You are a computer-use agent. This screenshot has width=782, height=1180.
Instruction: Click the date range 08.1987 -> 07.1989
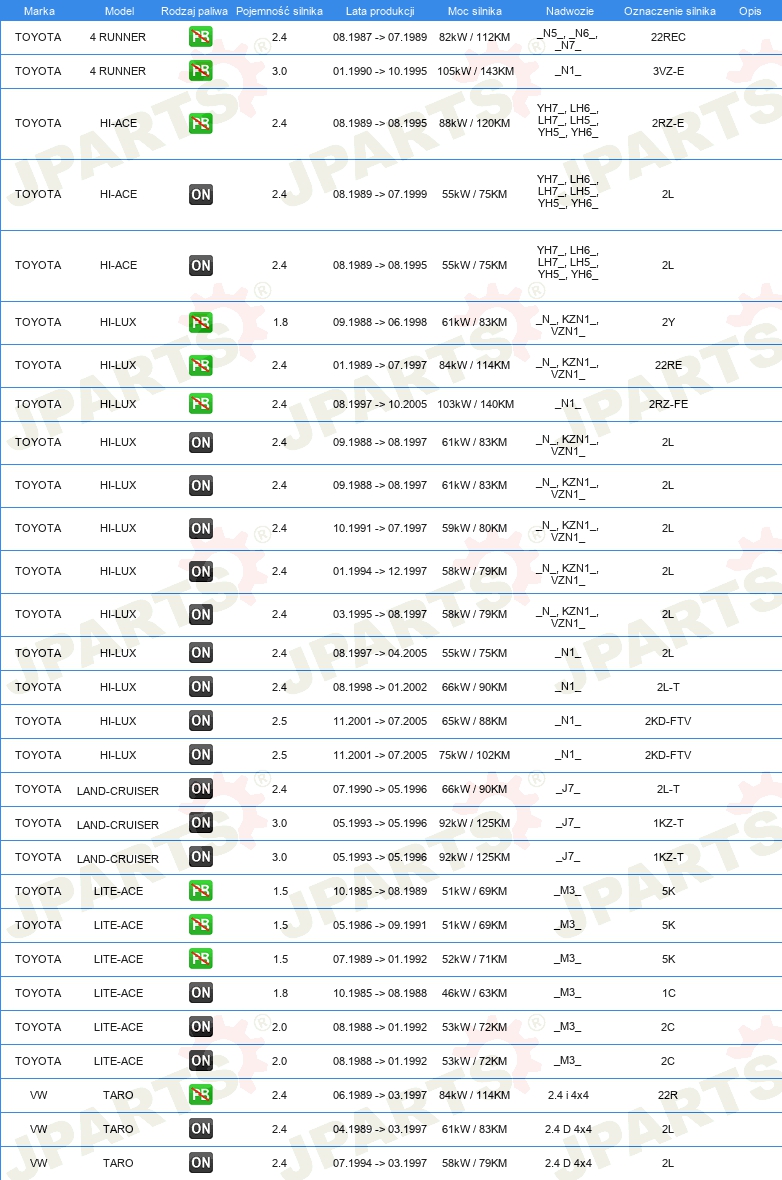pyautogui.click(x=380, y=37)
